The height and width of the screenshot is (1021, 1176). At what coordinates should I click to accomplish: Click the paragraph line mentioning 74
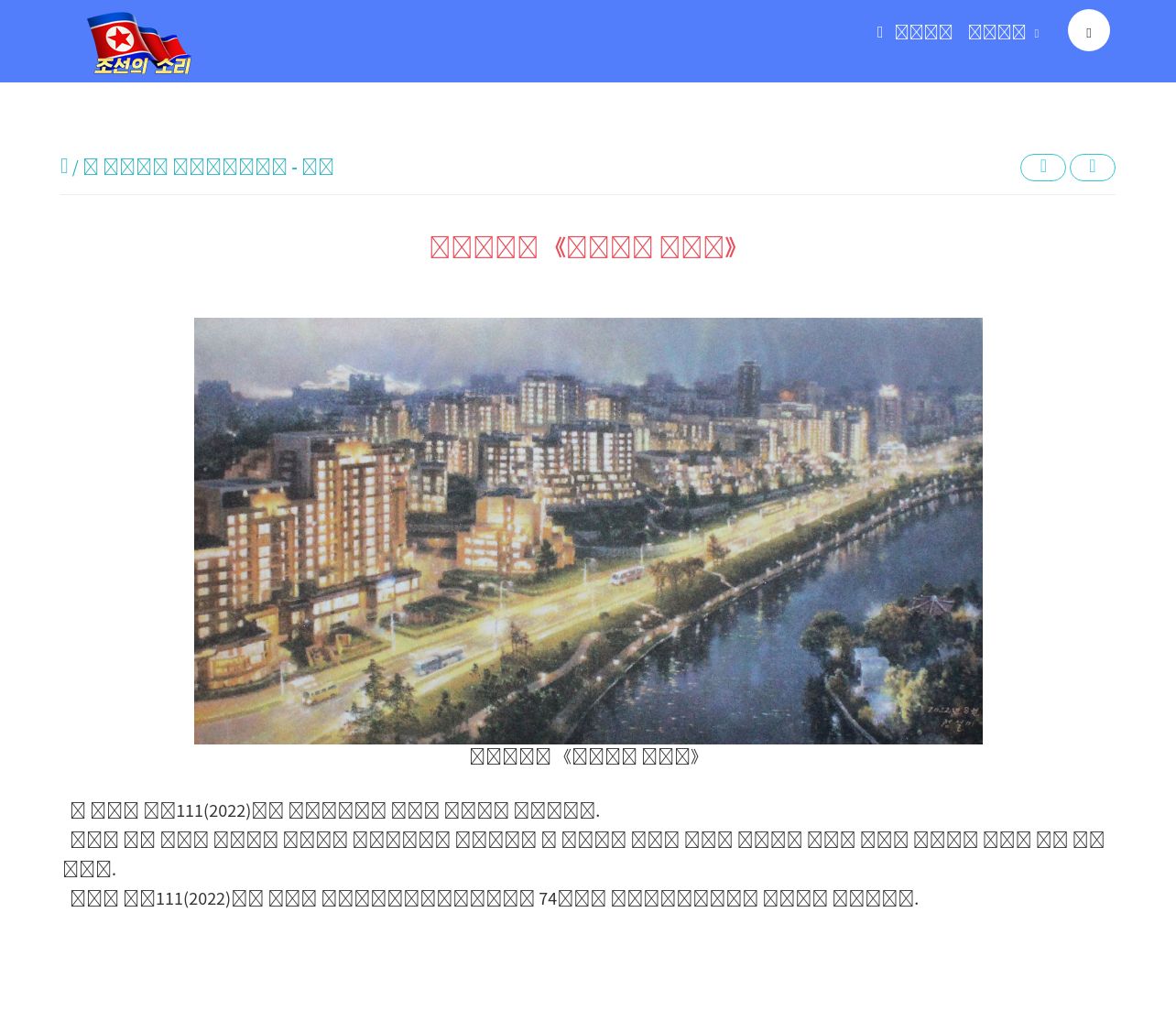[x=495, y=898]
